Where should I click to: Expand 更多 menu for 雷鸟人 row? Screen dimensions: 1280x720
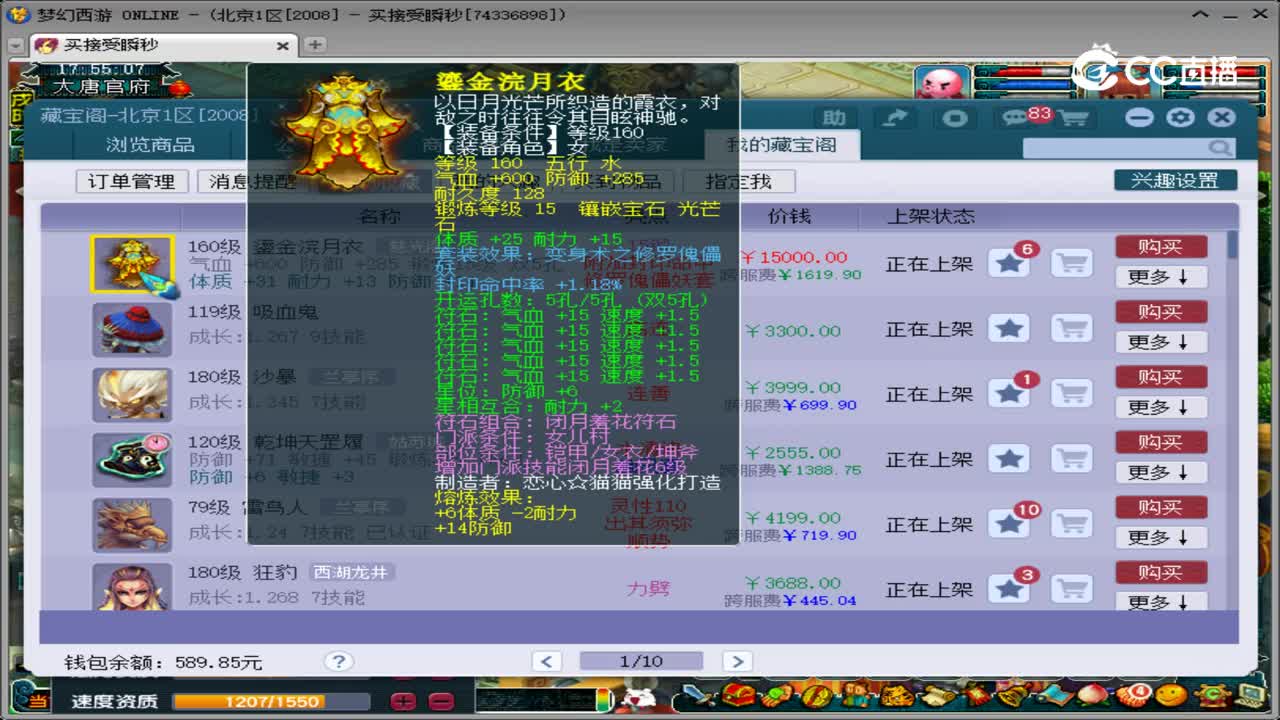coord(1161,537)
